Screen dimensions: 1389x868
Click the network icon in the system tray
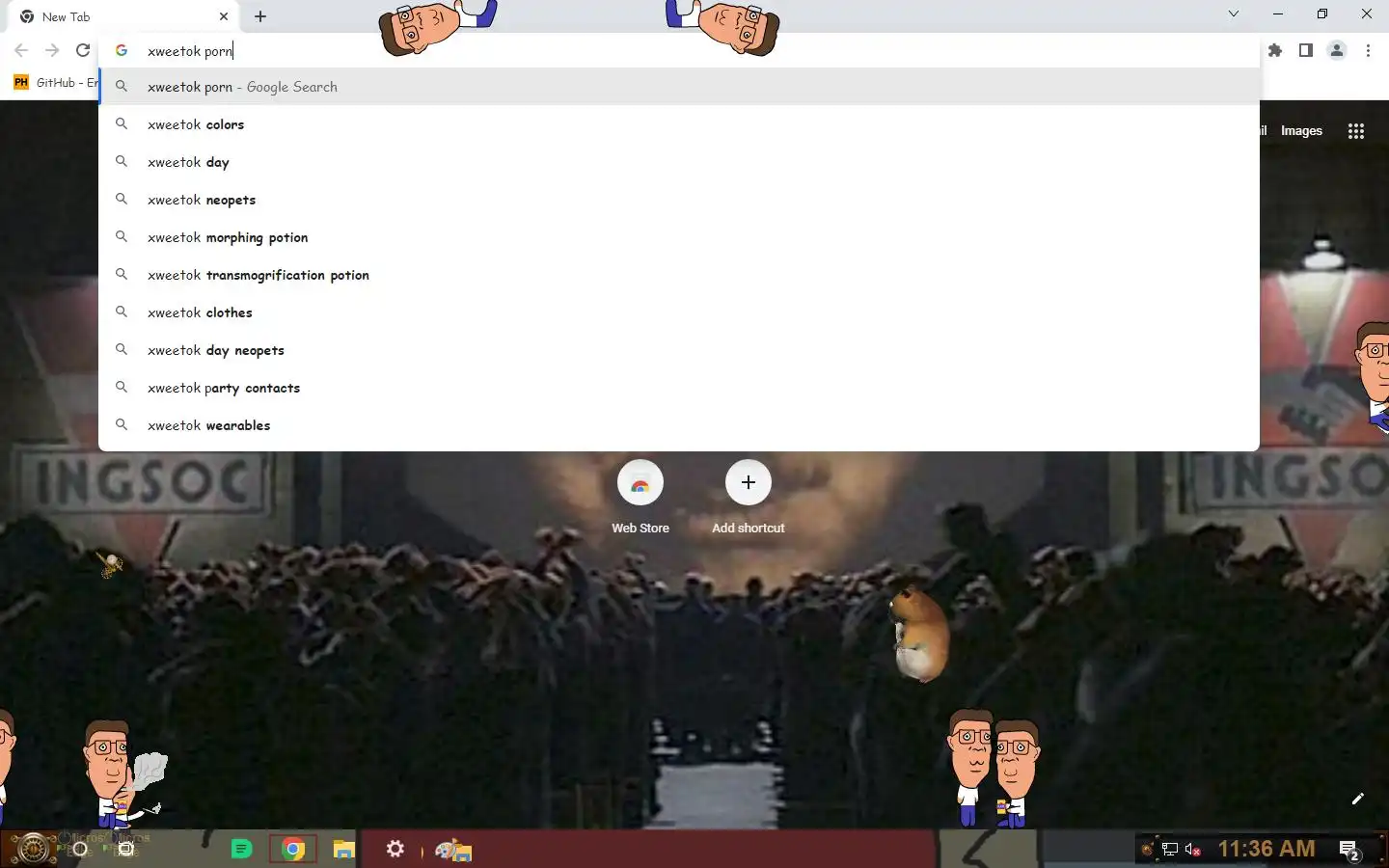[1170, 850]
